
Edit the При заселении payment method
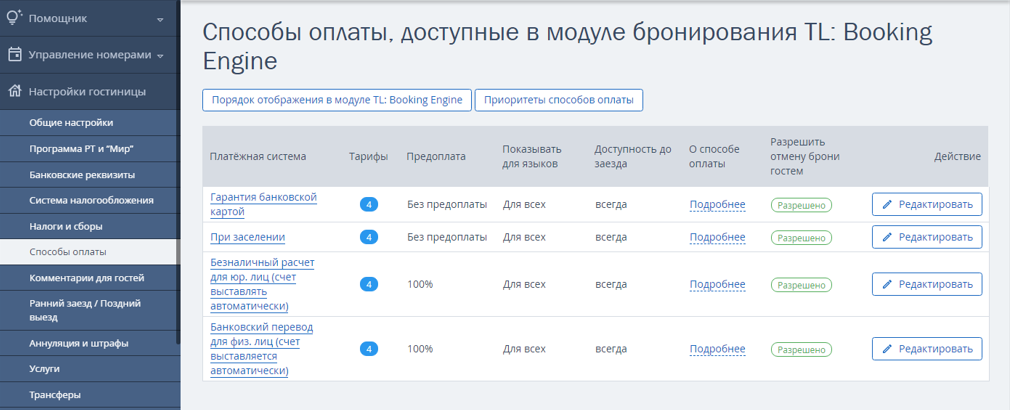(x=927, y=237)
